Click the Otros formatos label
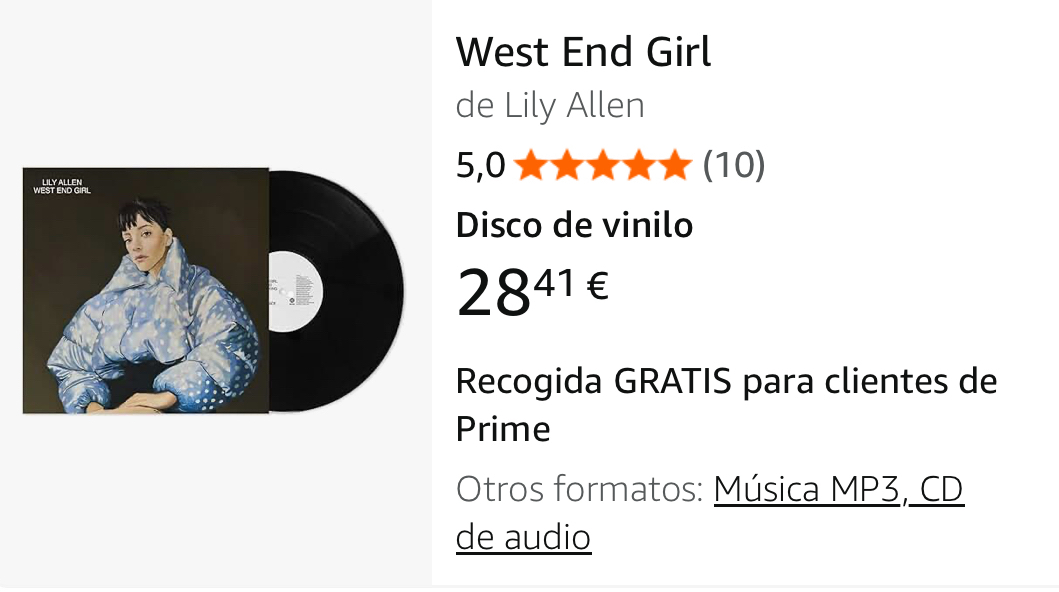 580,489
